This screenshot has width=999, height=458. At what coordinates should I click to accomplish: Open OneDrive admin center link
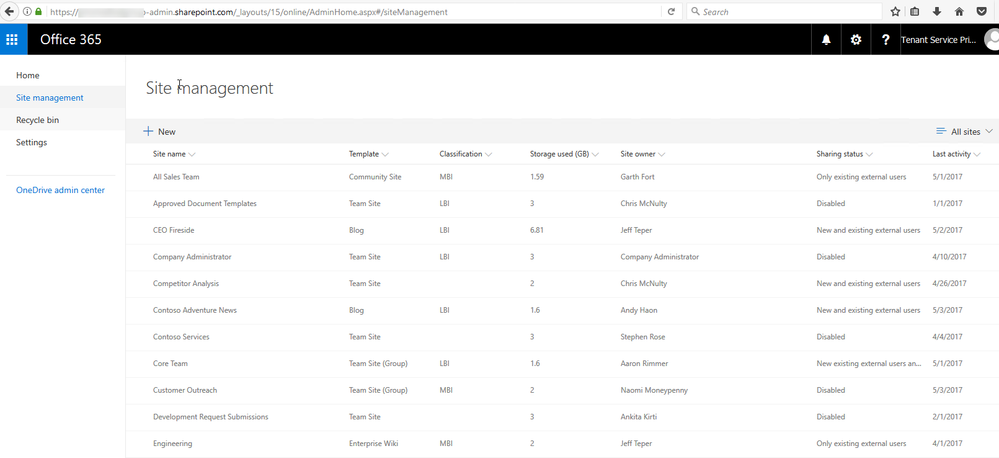pos(61,190)
